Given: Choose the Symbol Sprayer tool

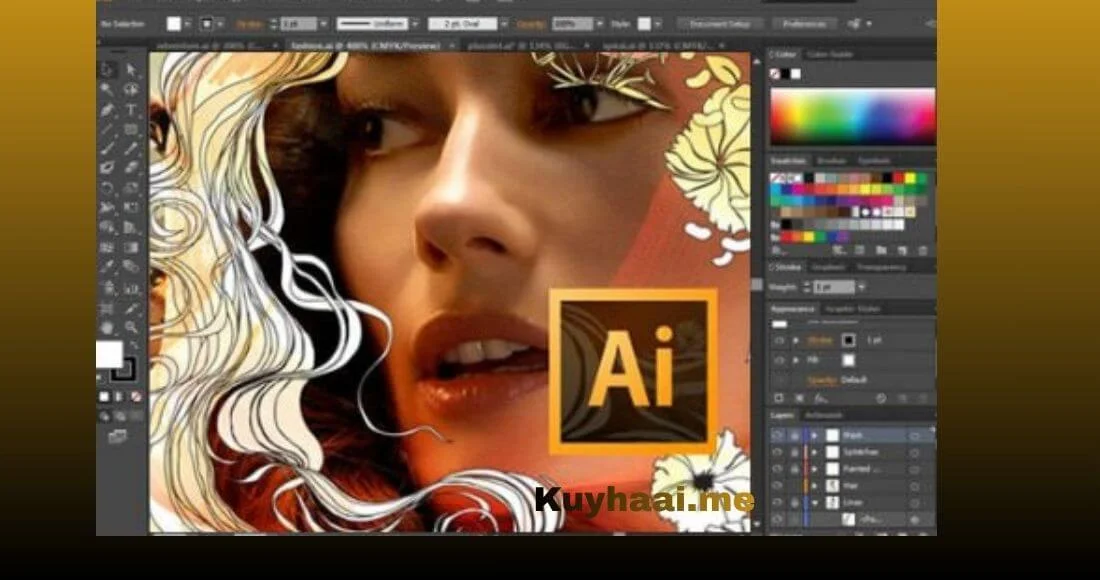Looking at the screenshot, I should (107, 288).
